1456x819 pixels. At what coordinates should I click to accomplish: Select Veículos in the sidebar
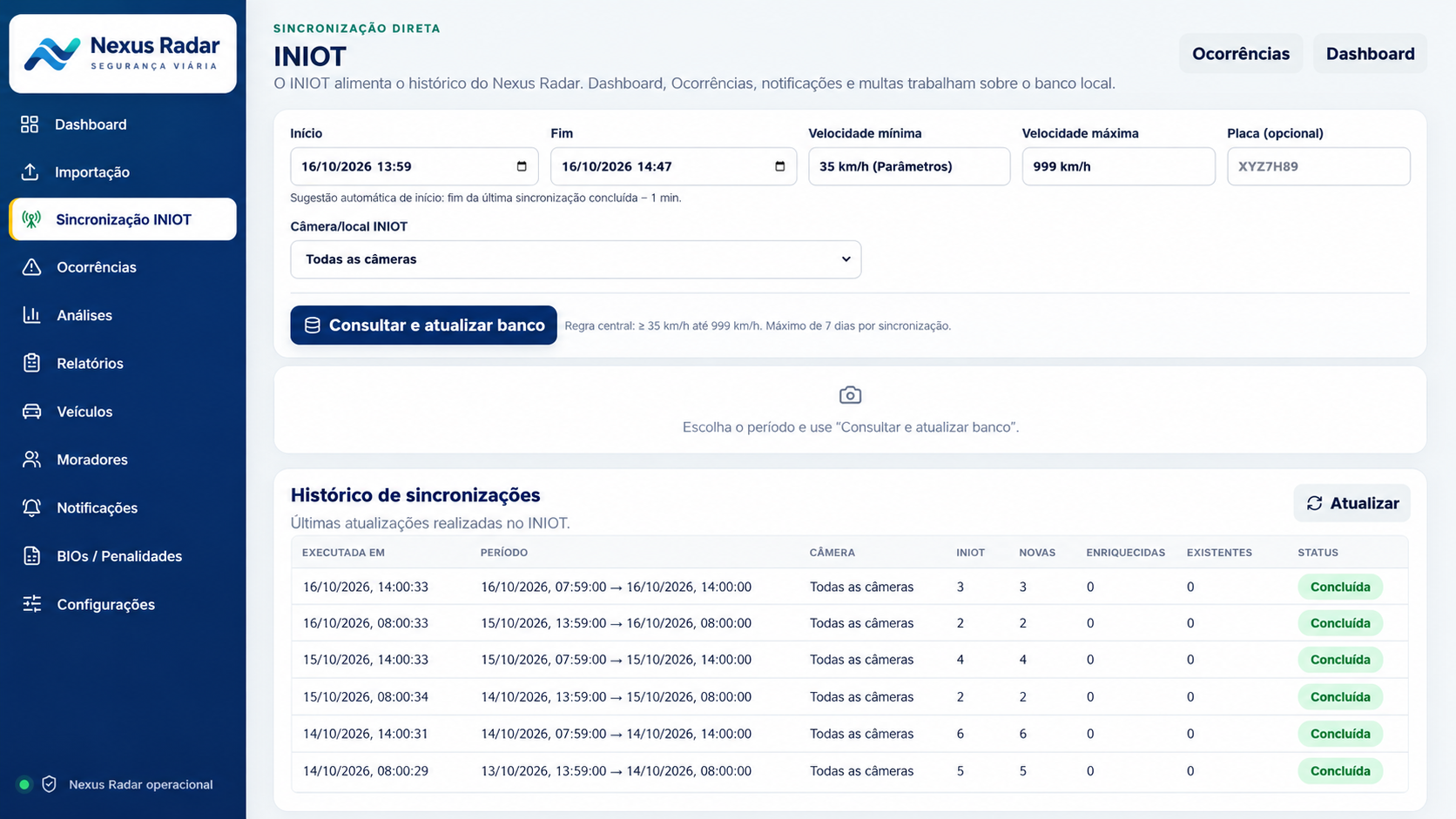tap(122, 412)
